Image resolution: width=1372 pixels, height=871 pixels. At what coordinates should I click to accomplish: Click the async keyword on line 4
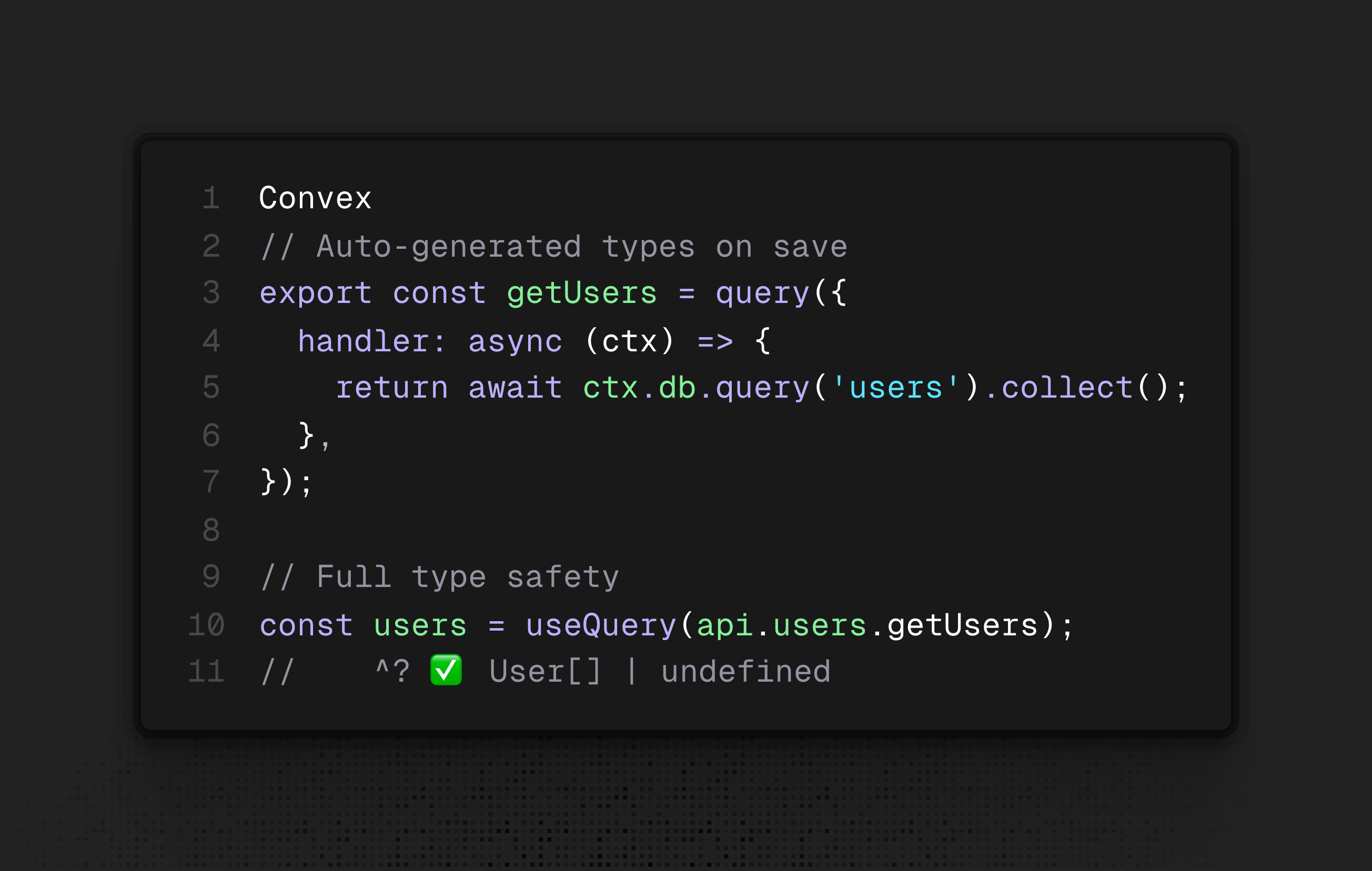point(515,342)
